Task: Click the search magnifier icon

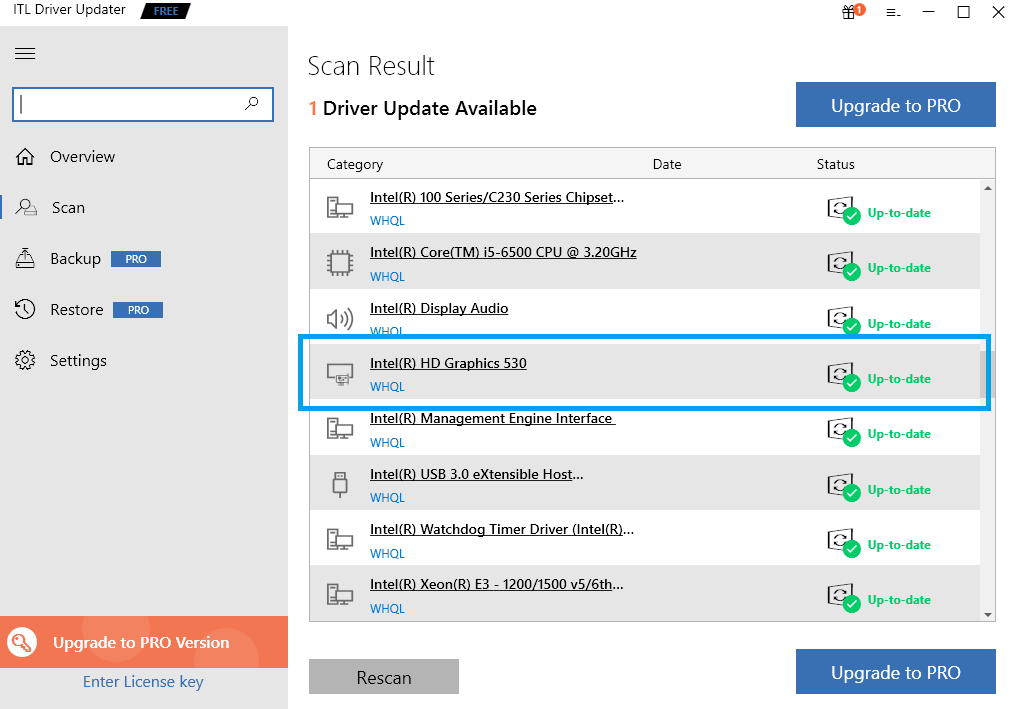Action: [251, 103]
